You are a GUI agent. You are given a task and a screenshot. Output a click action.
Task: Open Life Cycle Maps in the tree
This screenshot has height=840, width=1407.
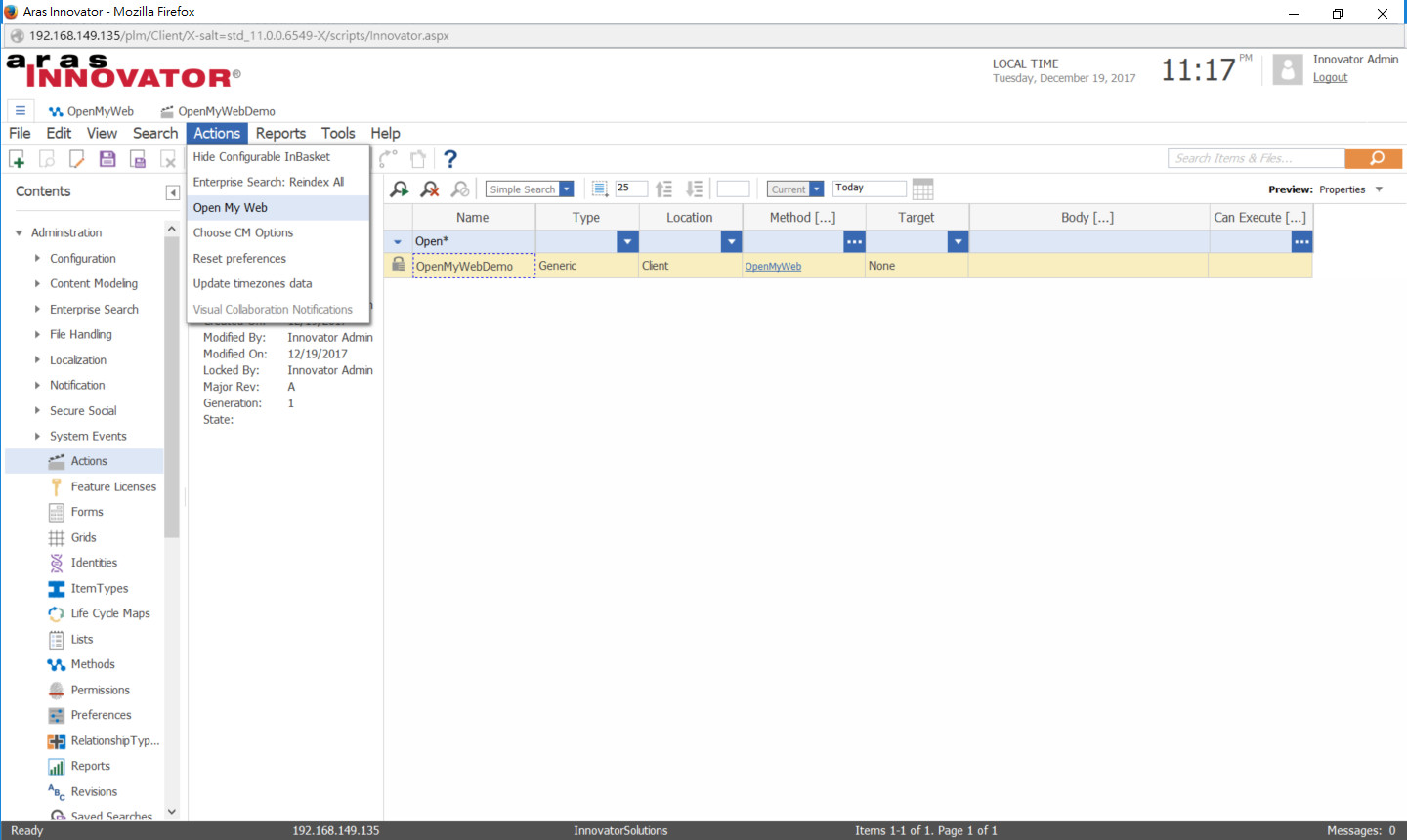110,613
